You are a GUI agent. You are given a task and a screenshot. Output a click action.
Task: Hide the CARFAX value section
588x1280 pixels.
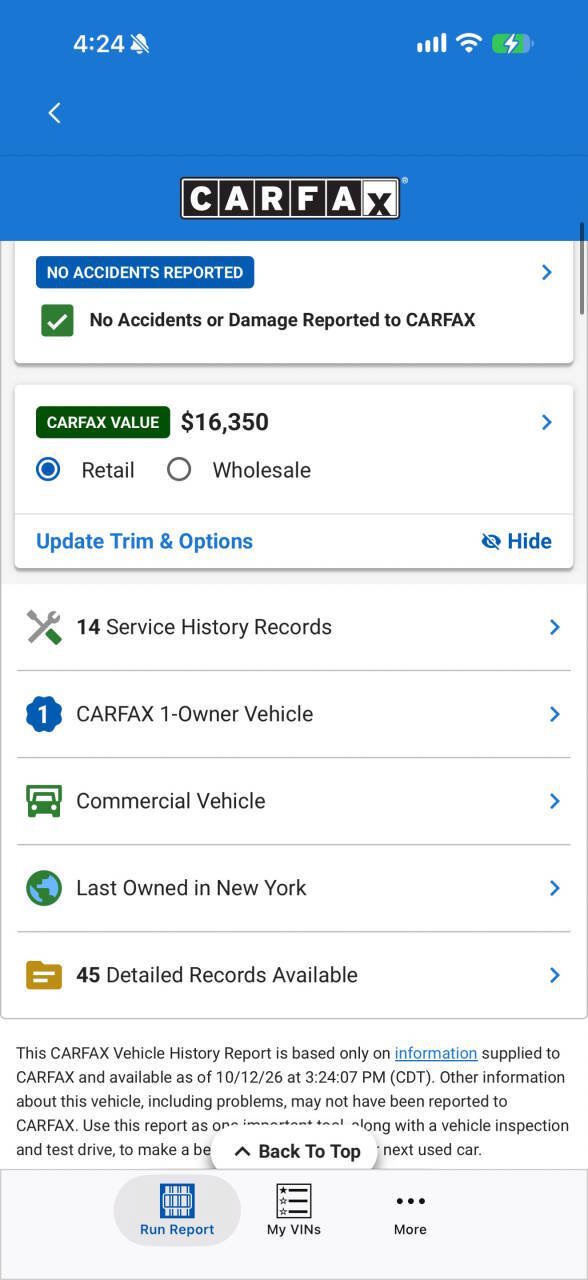coord(516,541)
